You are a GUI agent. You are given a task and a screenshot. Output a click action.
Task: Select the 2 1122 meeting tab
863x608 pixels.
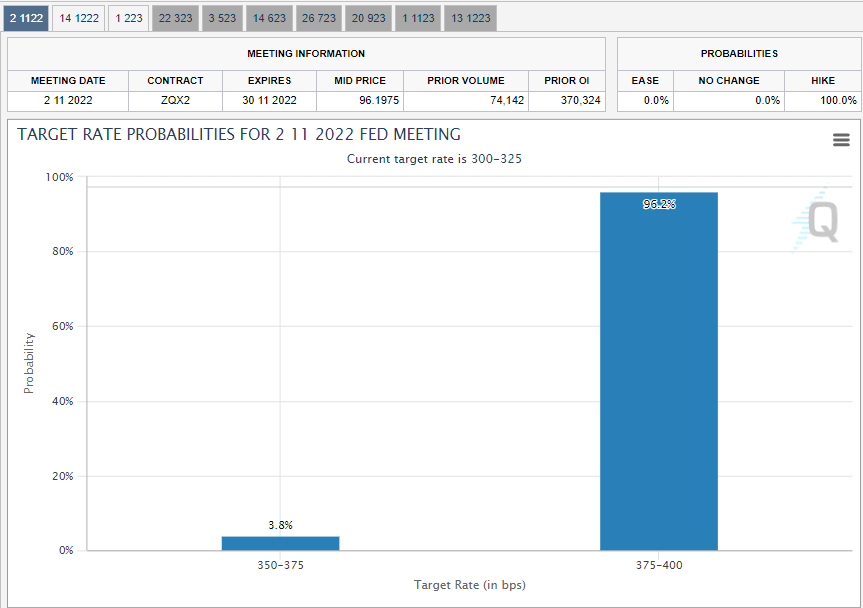click(27, 18)
